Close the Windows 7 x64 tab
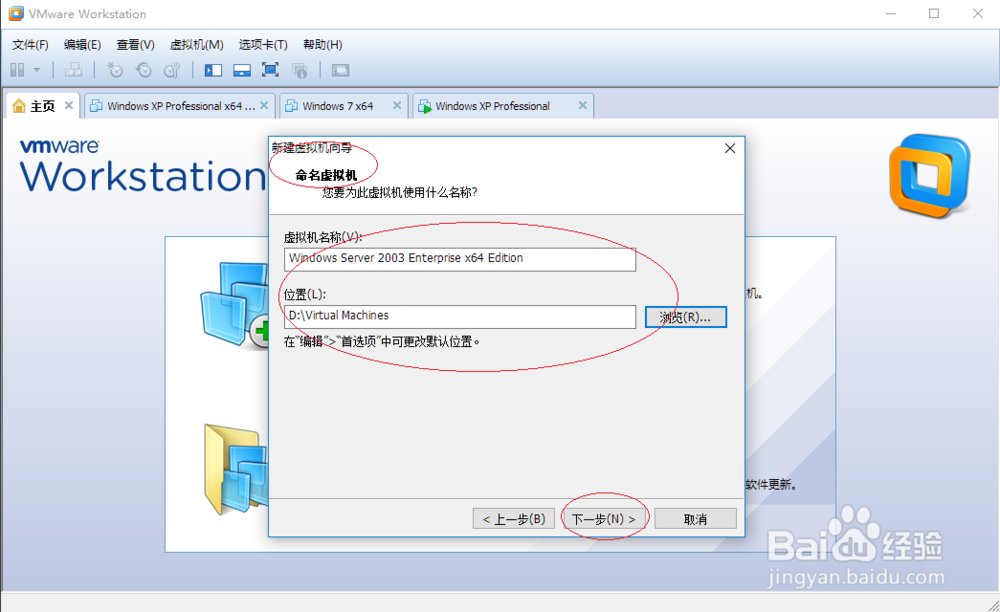This screenshot has height=612, width=1000. (x=397, y=105)
